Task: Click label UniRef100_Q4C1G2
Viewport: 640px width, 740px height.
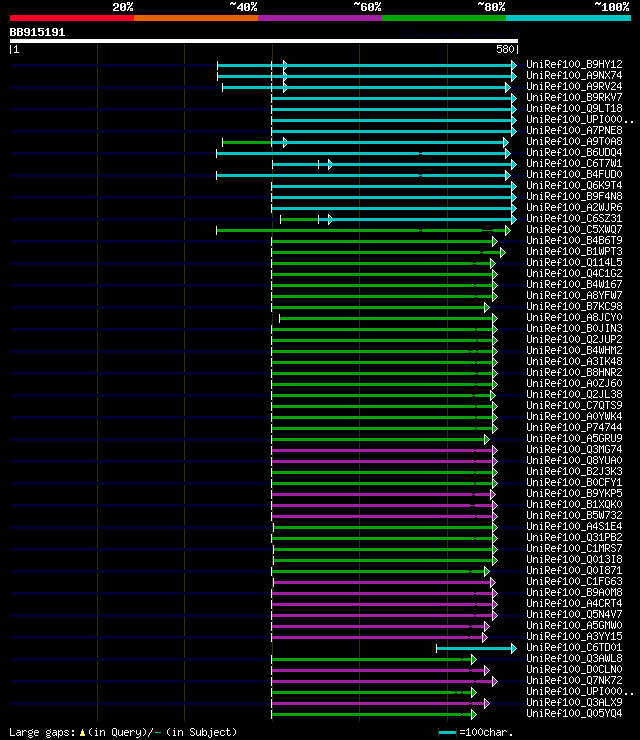Action: [x=574, y=273]
